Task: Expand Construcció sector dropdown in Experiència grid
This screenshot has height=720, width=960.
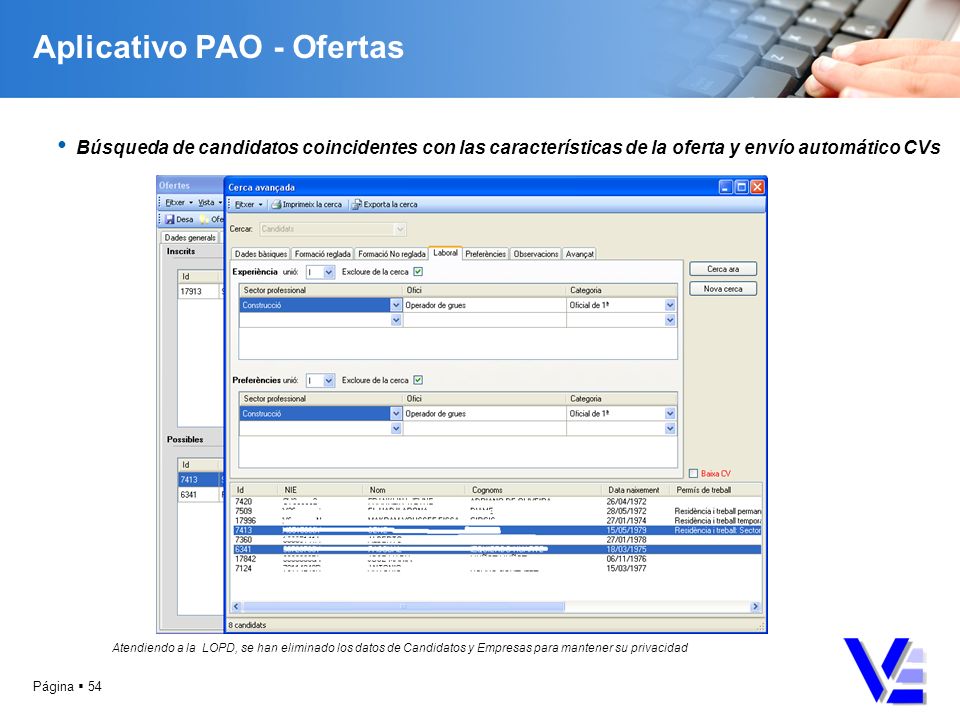Action: click(396, 305)
